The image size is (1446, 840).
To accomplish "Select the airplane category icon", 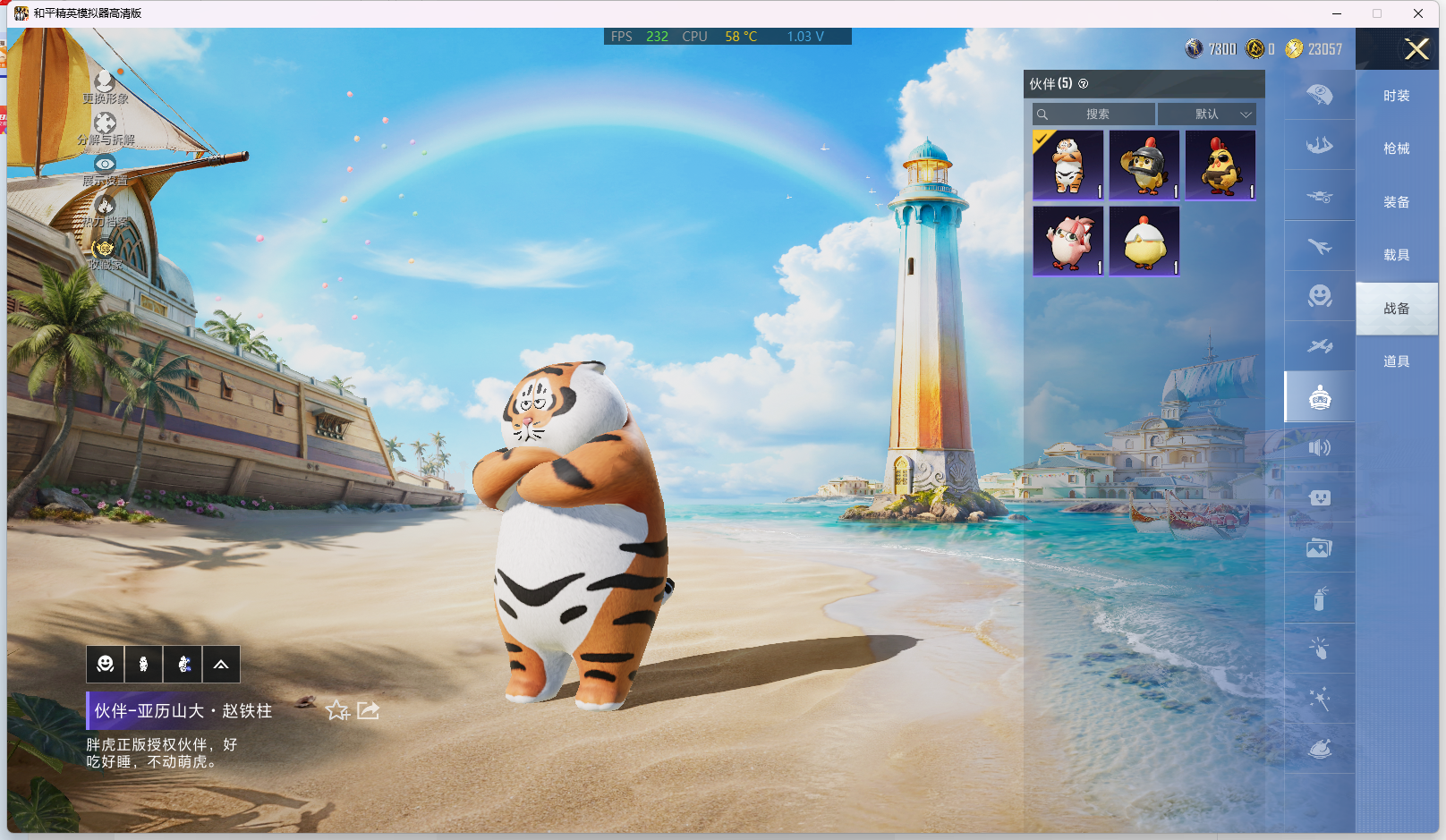I will (1320, 246).
